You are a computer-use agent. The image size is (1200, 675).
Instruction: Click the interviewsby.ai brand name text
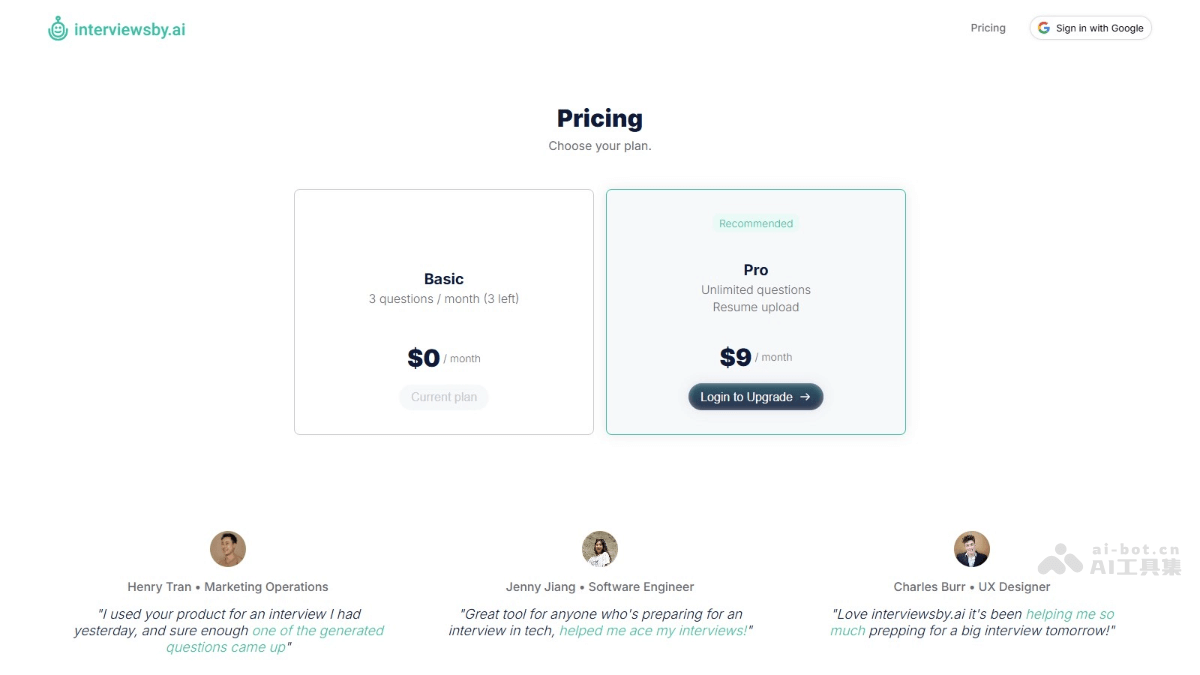130,29
